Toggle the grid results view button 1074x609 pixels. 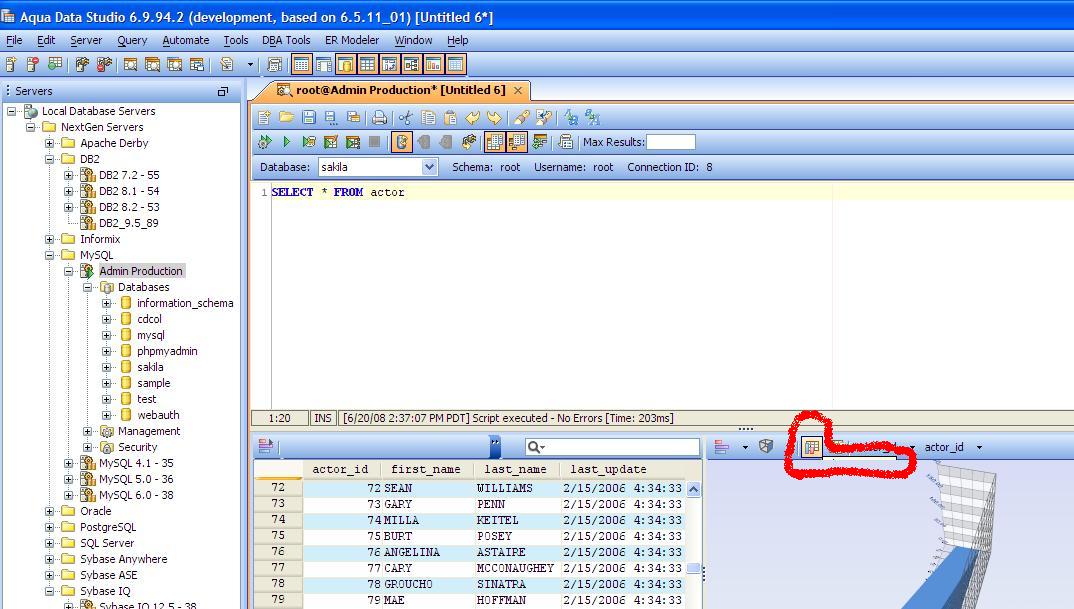495,142
